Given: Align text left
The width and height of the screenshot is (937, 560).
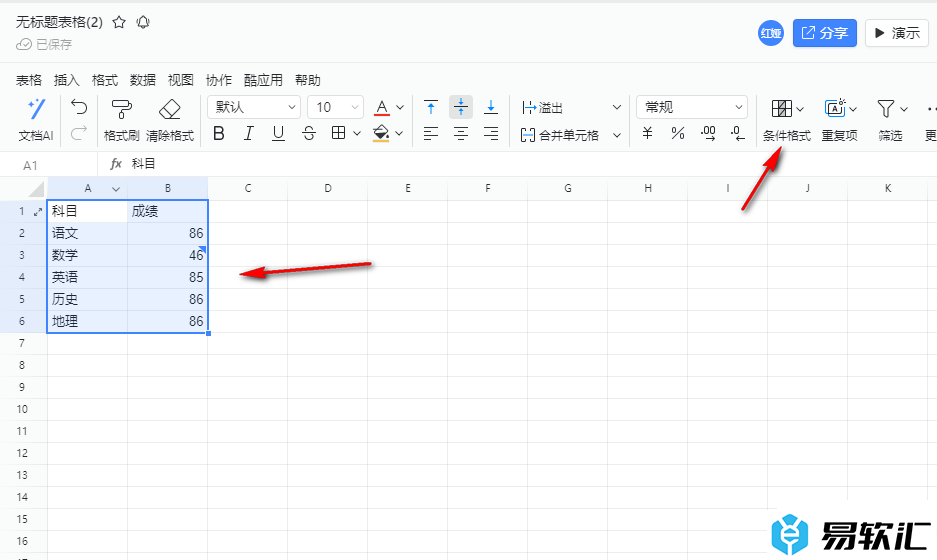Looking at the screenshot, I should [x=431, y=133].
